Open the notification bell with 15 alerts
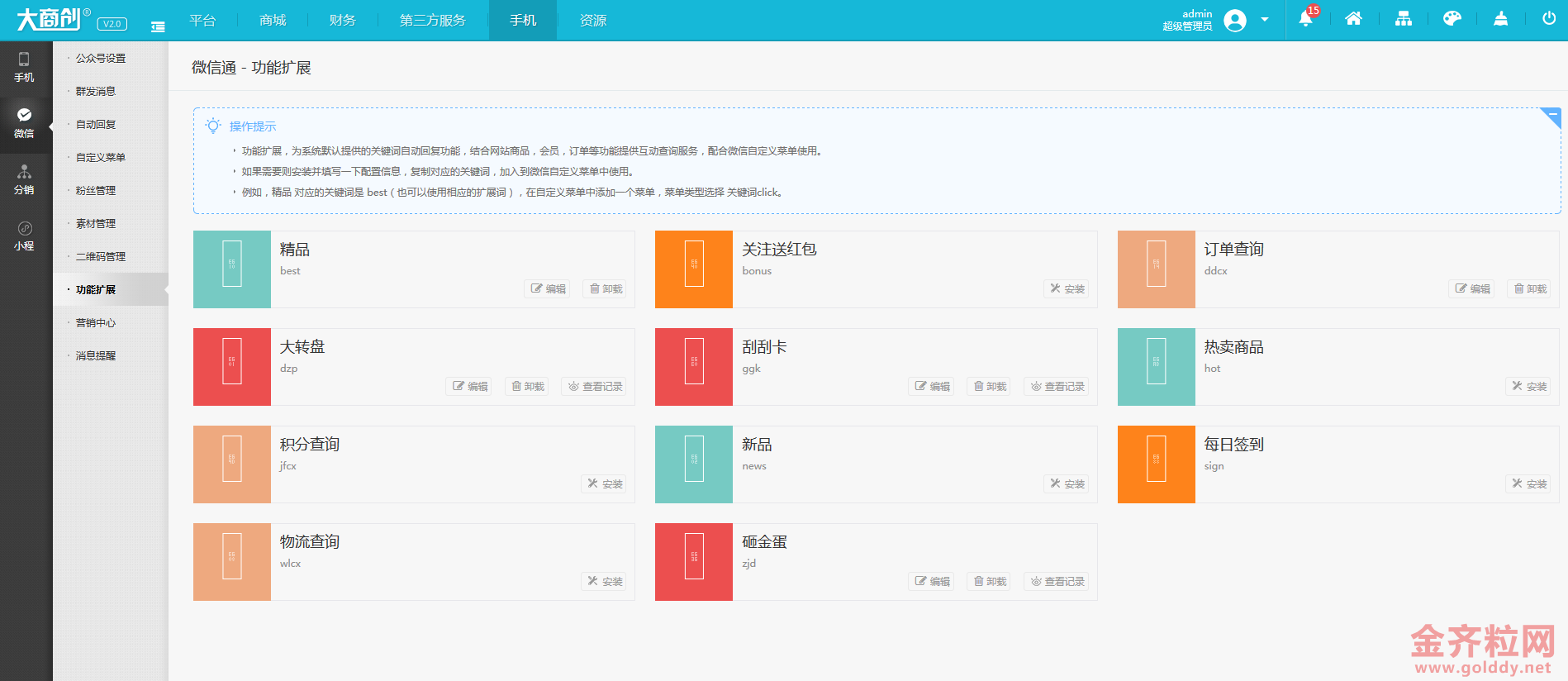The height and width of the screenshot is (681, 1568). [x=1306, y=18]
